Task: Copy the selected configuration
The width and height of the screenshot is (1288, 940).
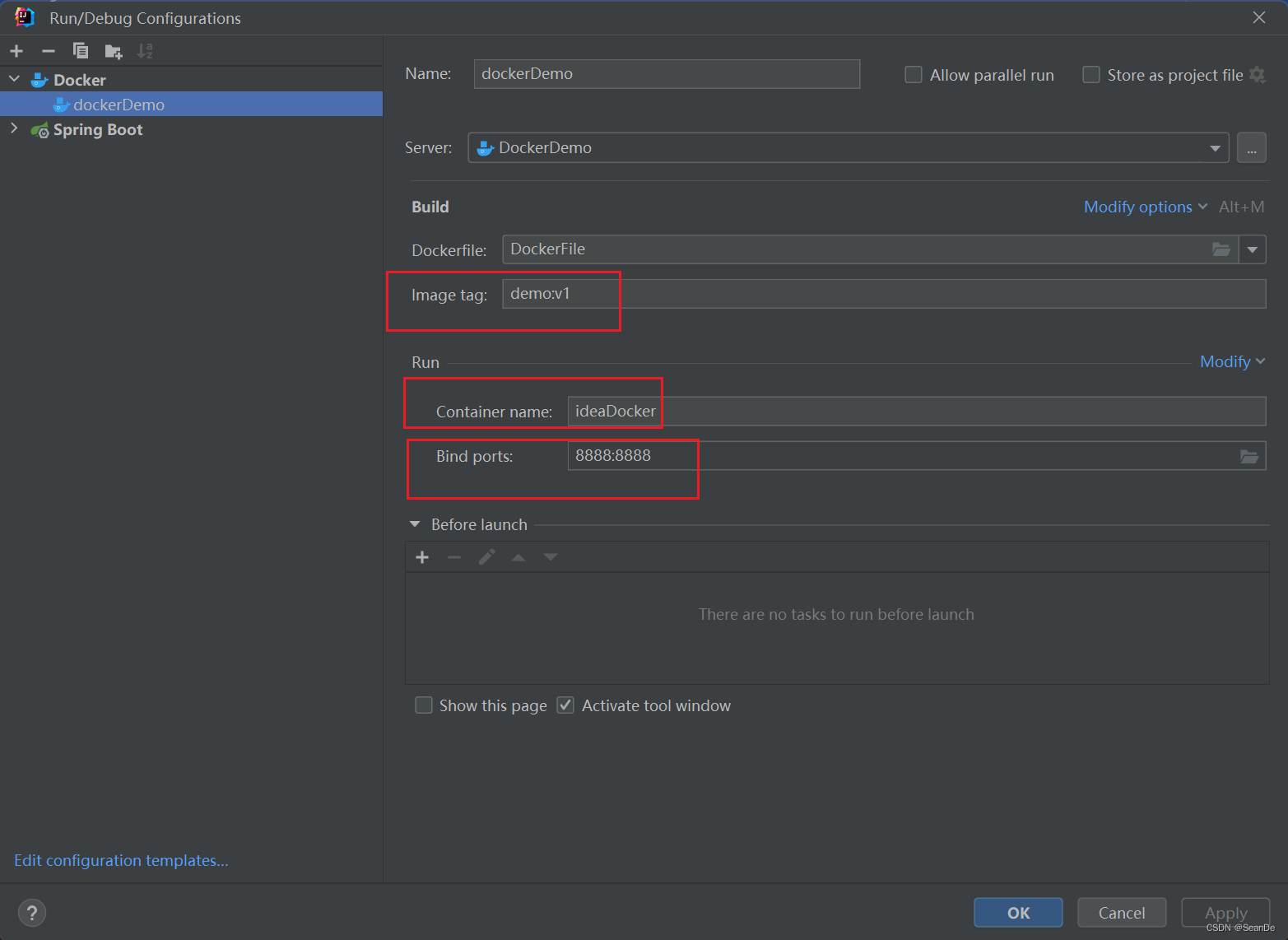Action: [x=81, y=51]
